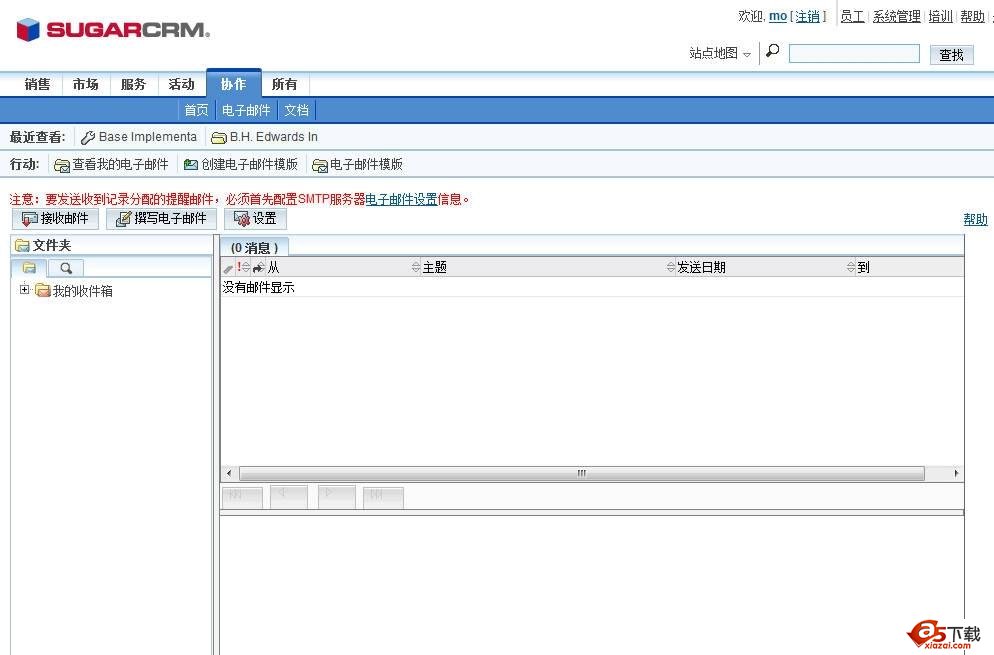Screen dimensions: 994x655
Task: Open the 市场 tab
Action: pyautogui.click(x=86, y=84)
